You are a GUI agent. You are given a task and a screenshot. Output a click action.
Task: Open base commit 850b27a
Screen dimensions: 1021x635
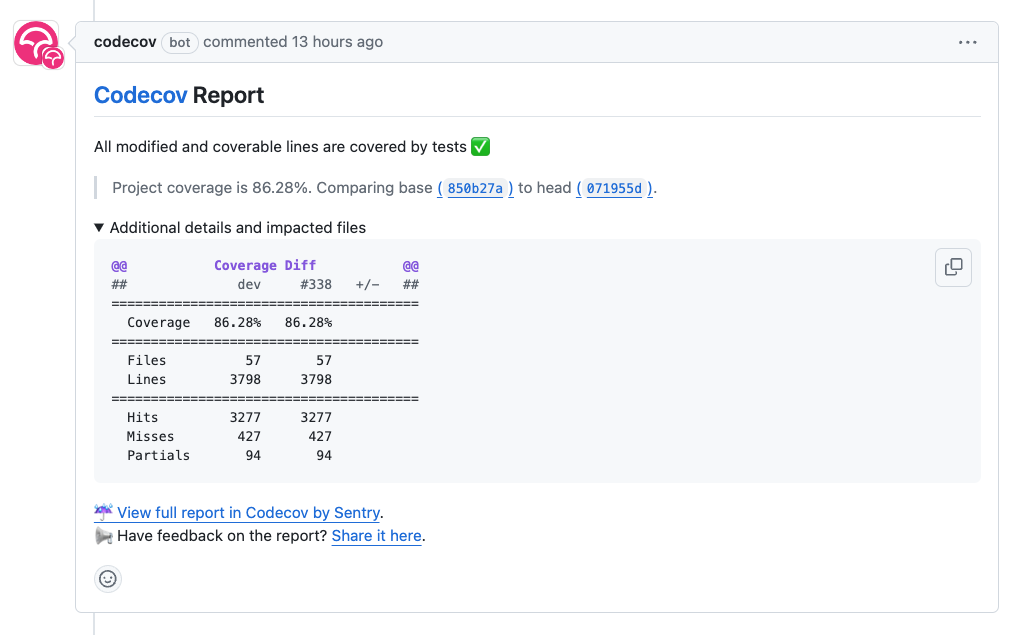475,188
